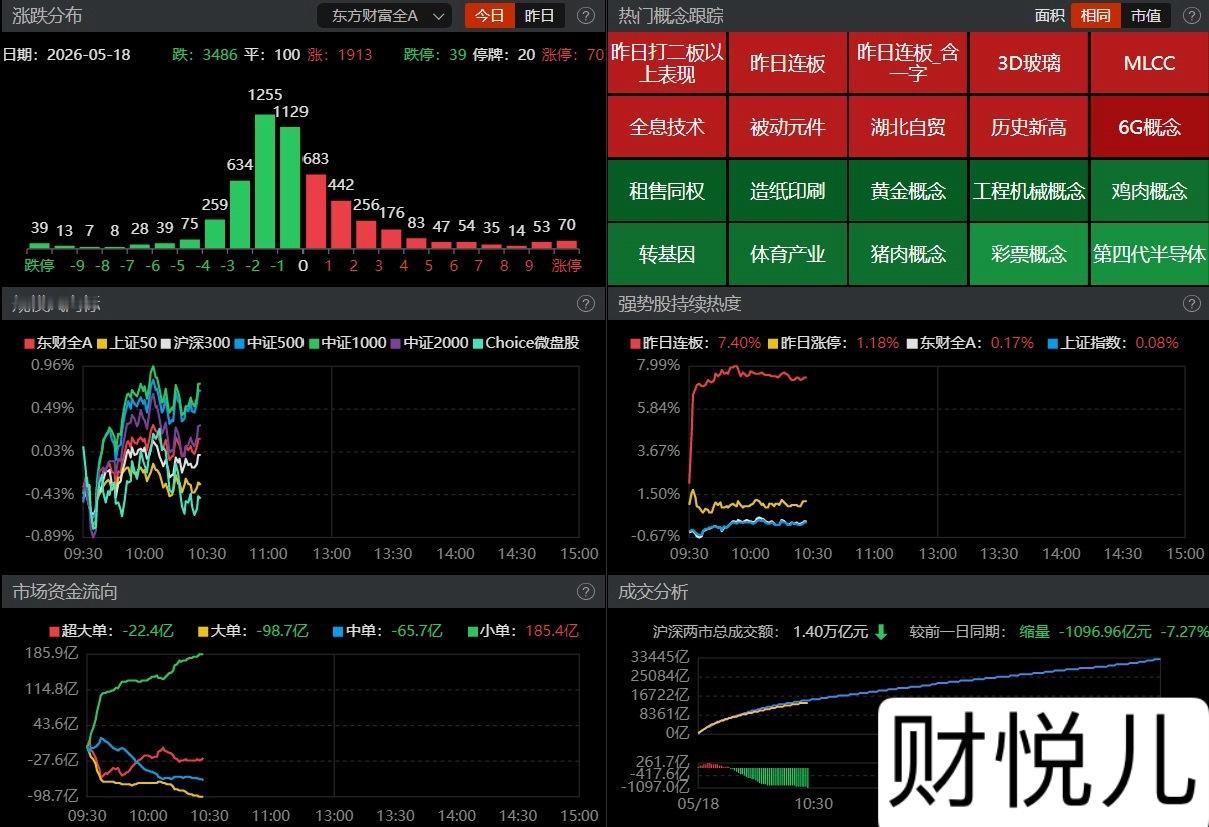Switch distribution to 今日

(490, 16)
